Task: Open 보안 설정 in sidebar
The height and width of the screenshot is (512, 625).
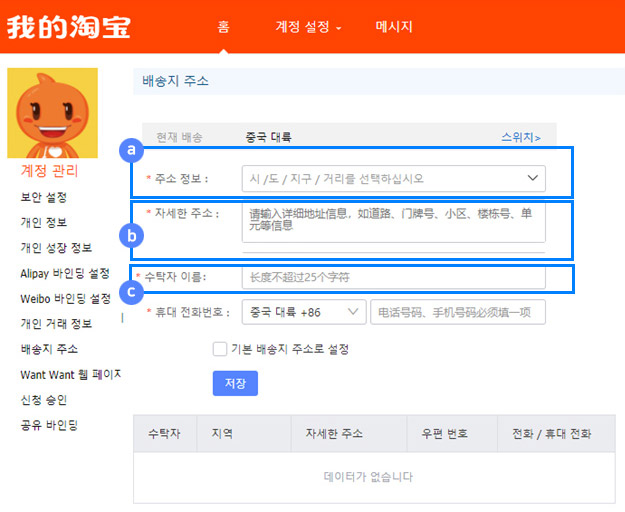Action: 44,197
